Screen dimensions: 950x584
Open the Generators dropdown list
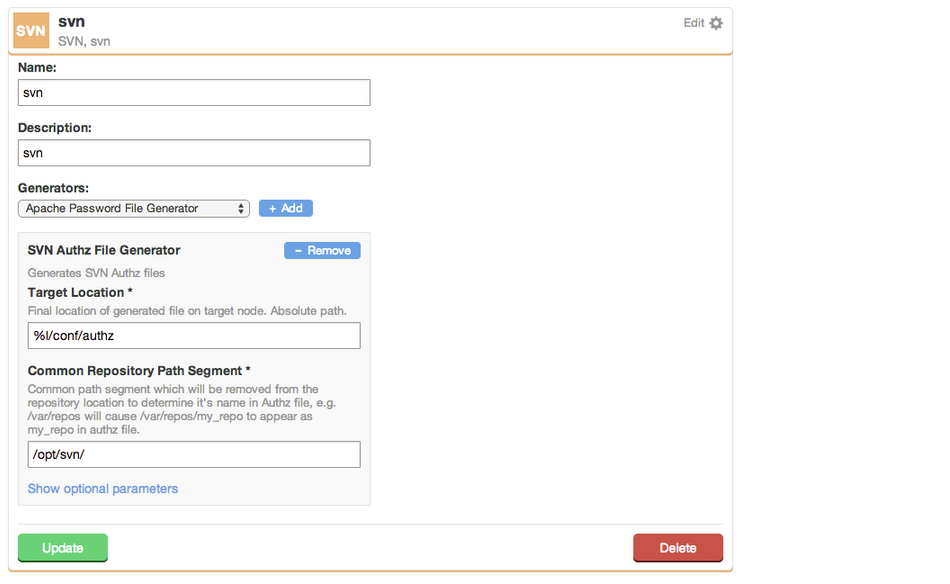134,208
